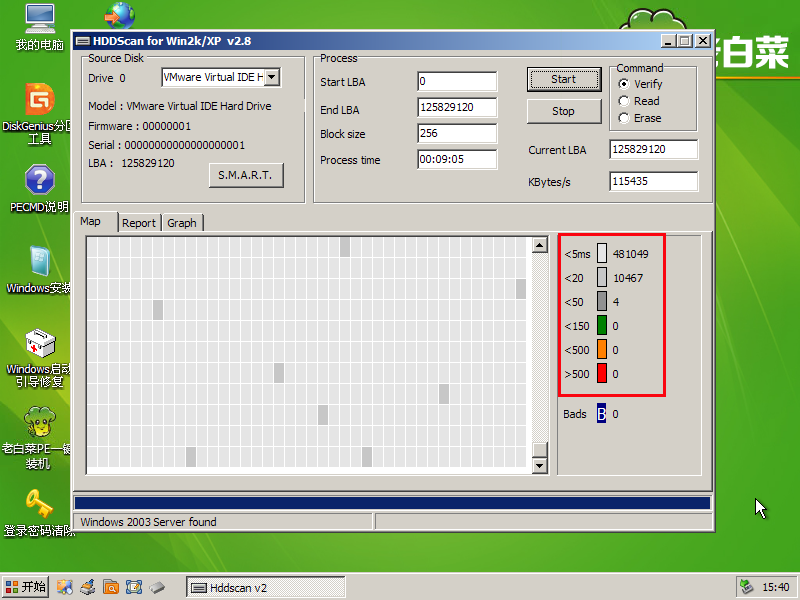
Task: Click the Start scan button
Action: tap(564, 79)
